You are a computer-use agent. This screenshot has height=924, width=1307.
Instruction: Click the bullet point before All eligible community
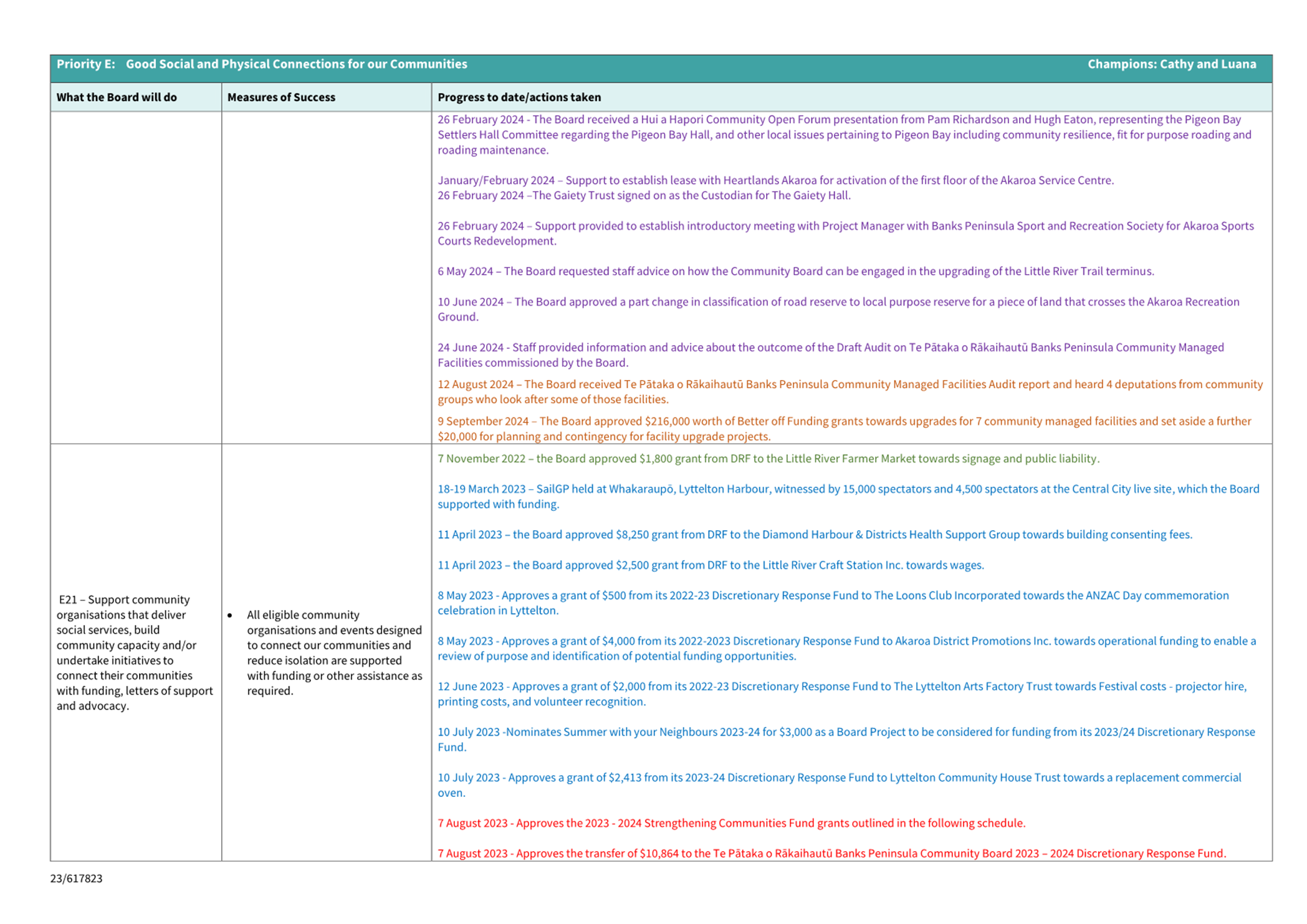tap(230, 616)
